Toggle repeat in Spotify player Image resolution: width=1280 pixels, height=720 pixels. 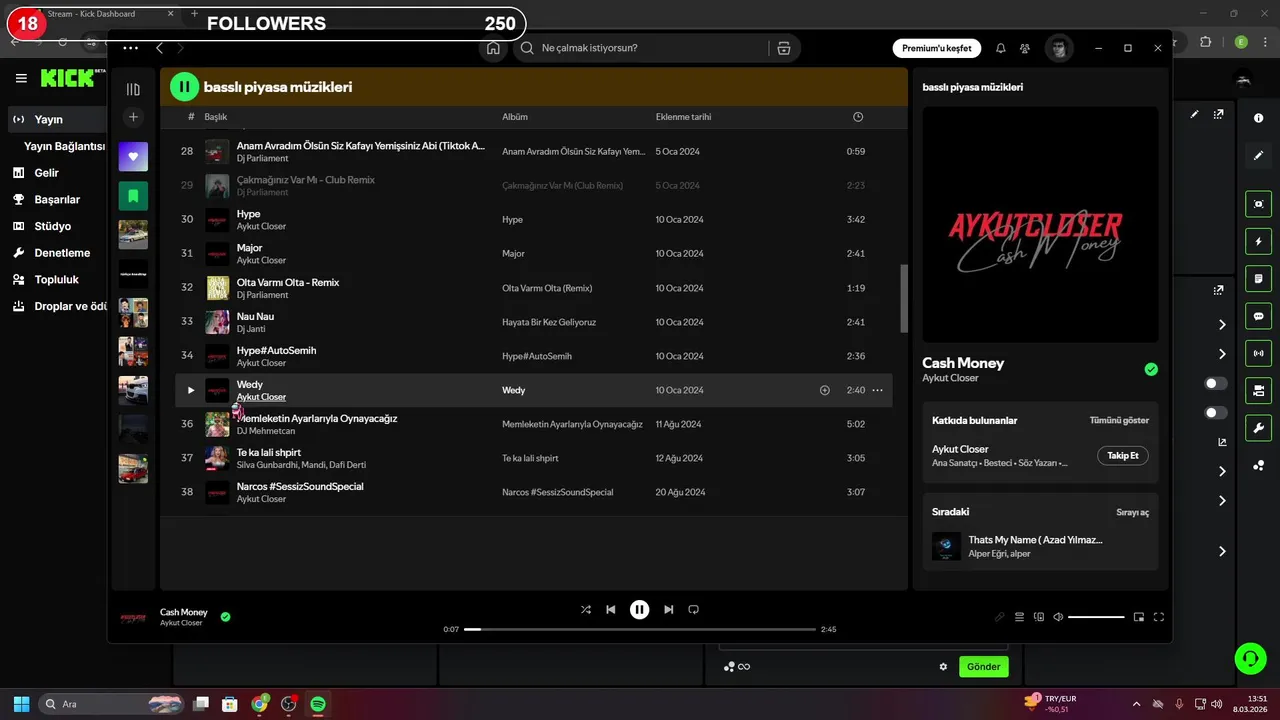(693, 609)
